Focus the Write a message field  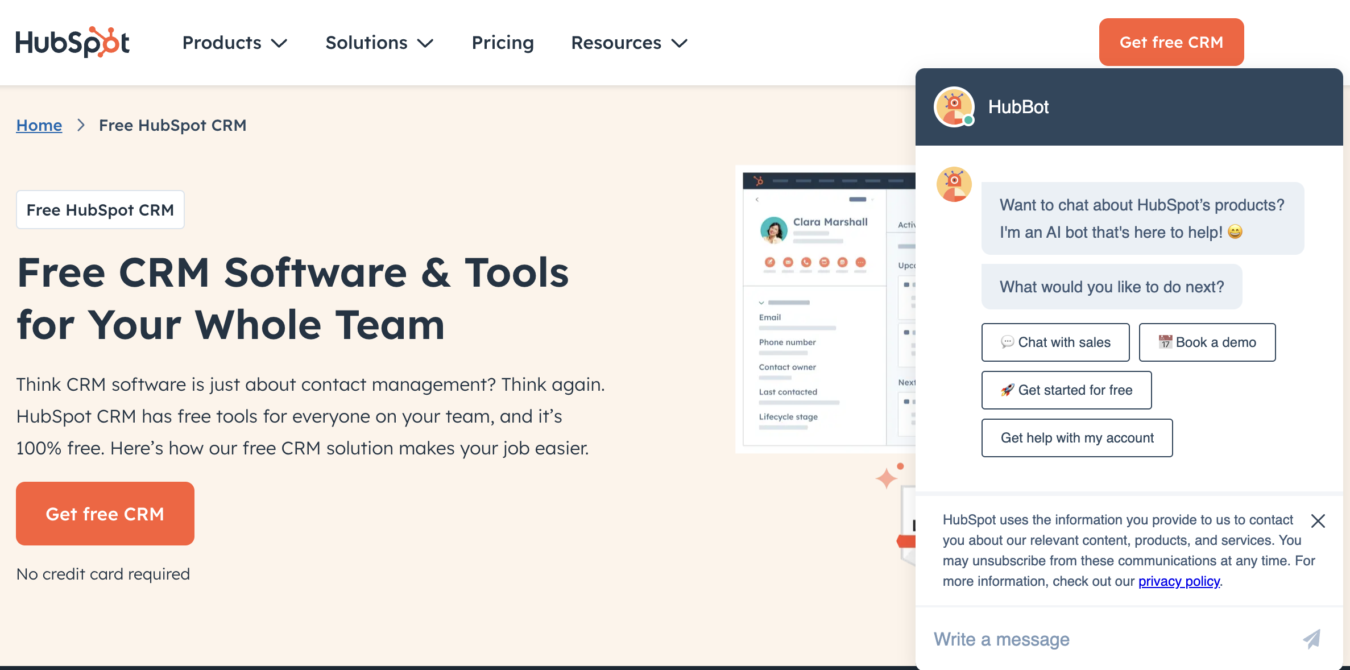click(1110, 639)
